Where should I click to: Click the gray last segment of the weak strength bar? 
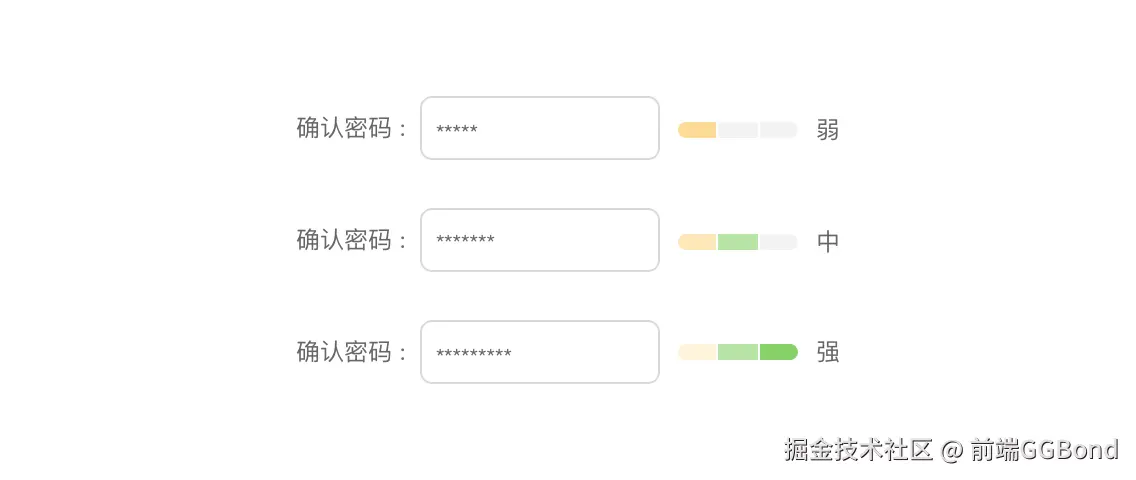(778, 130)
